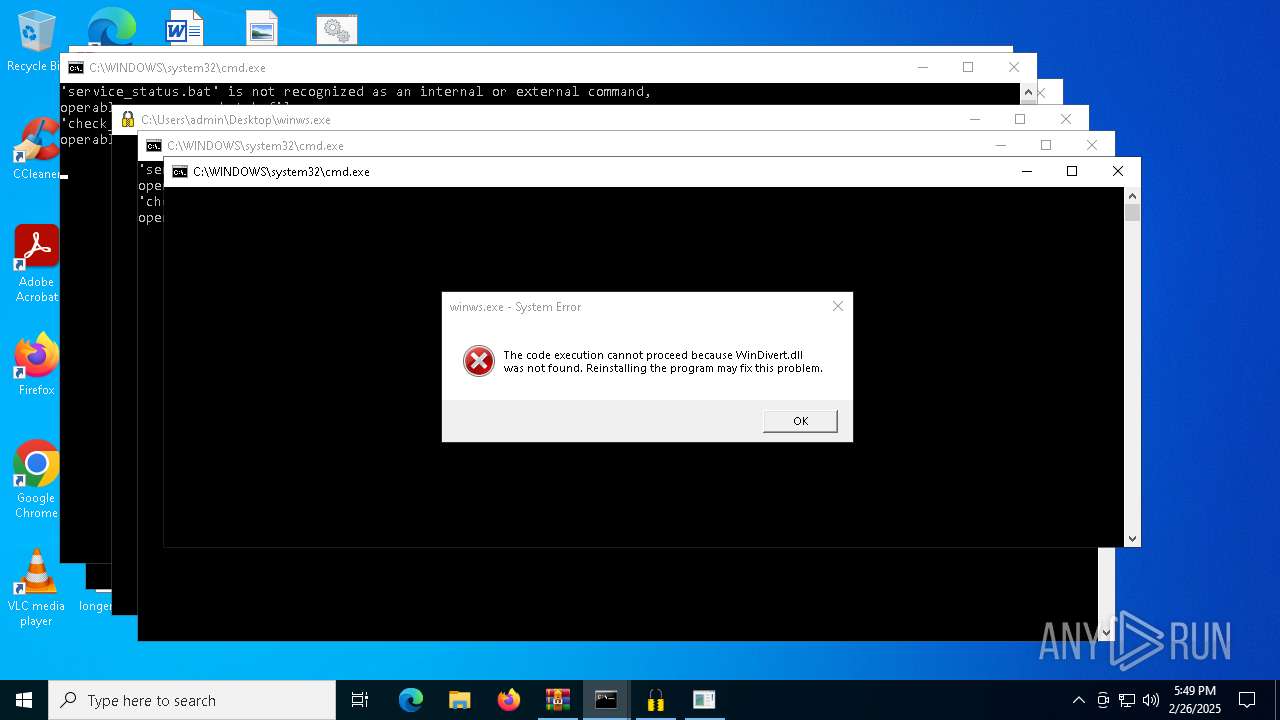Show hidden system tray icons
This screenshot has width=1280, height=720.
[x=1078, y=700]
